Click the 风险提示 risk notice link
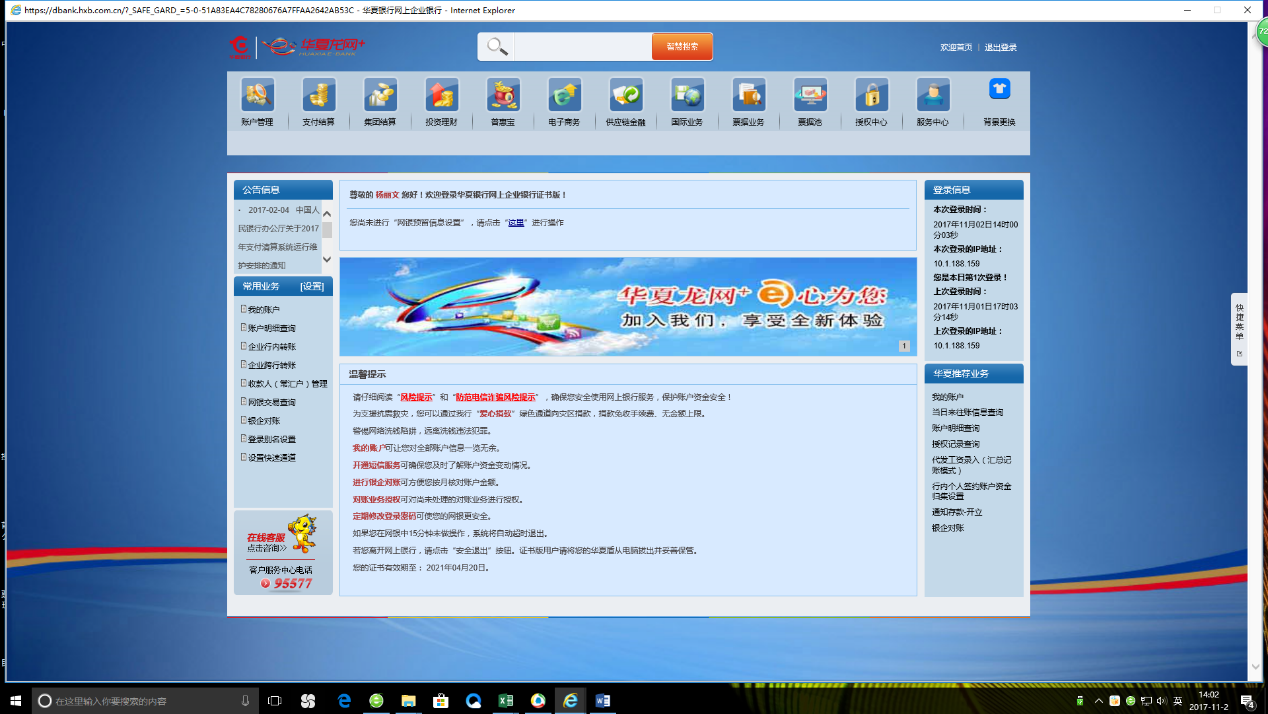The height and width of the screenshot is (714, 1268). click(x=417, y=397)
